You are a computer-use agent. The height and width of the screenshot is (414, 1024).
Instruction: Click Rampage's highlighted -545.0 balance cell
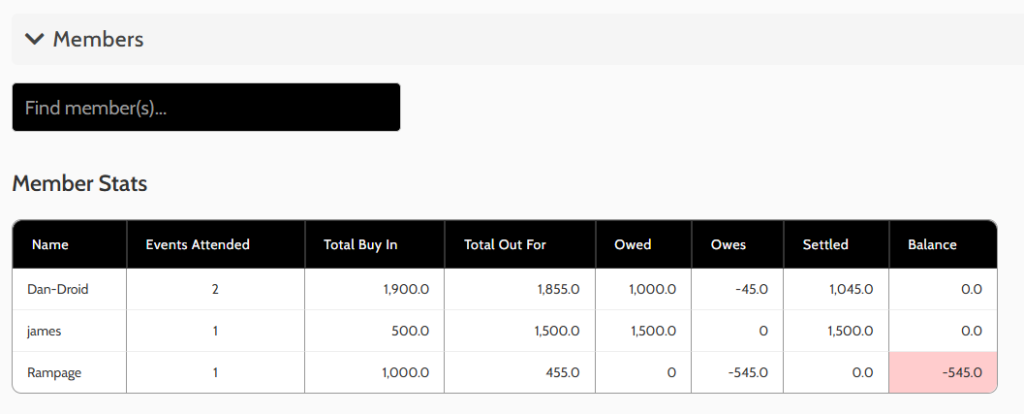click(961, 373)
